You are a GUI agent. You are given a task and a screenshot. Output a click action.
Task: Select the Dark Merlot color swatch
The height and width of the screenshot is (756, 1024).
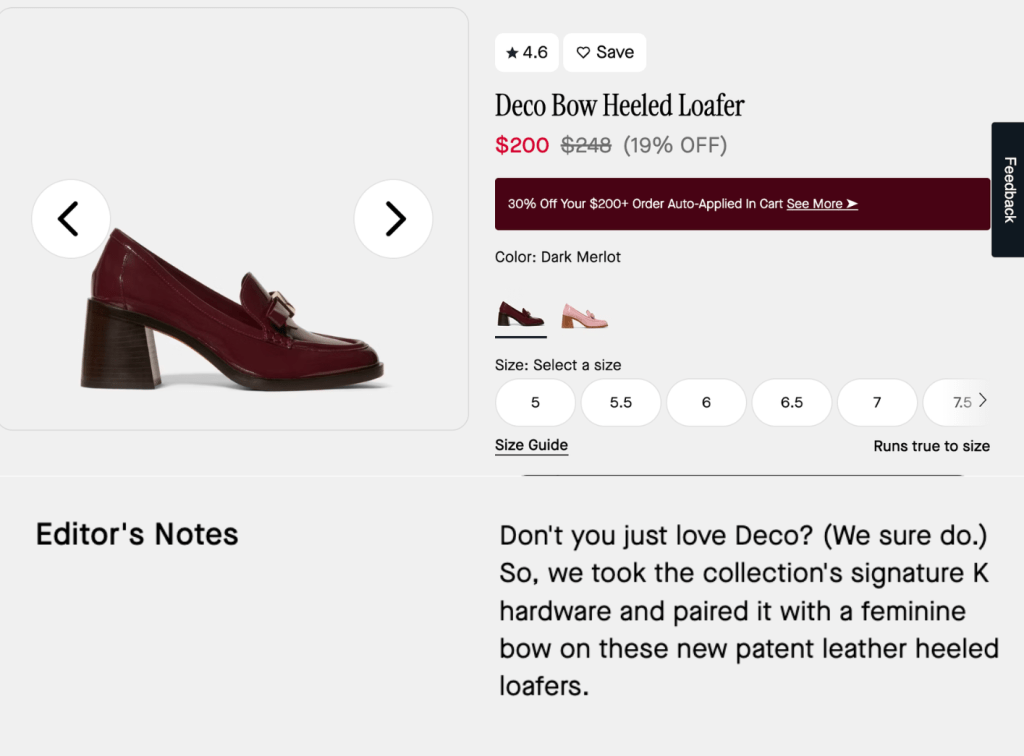click(520, 315)
